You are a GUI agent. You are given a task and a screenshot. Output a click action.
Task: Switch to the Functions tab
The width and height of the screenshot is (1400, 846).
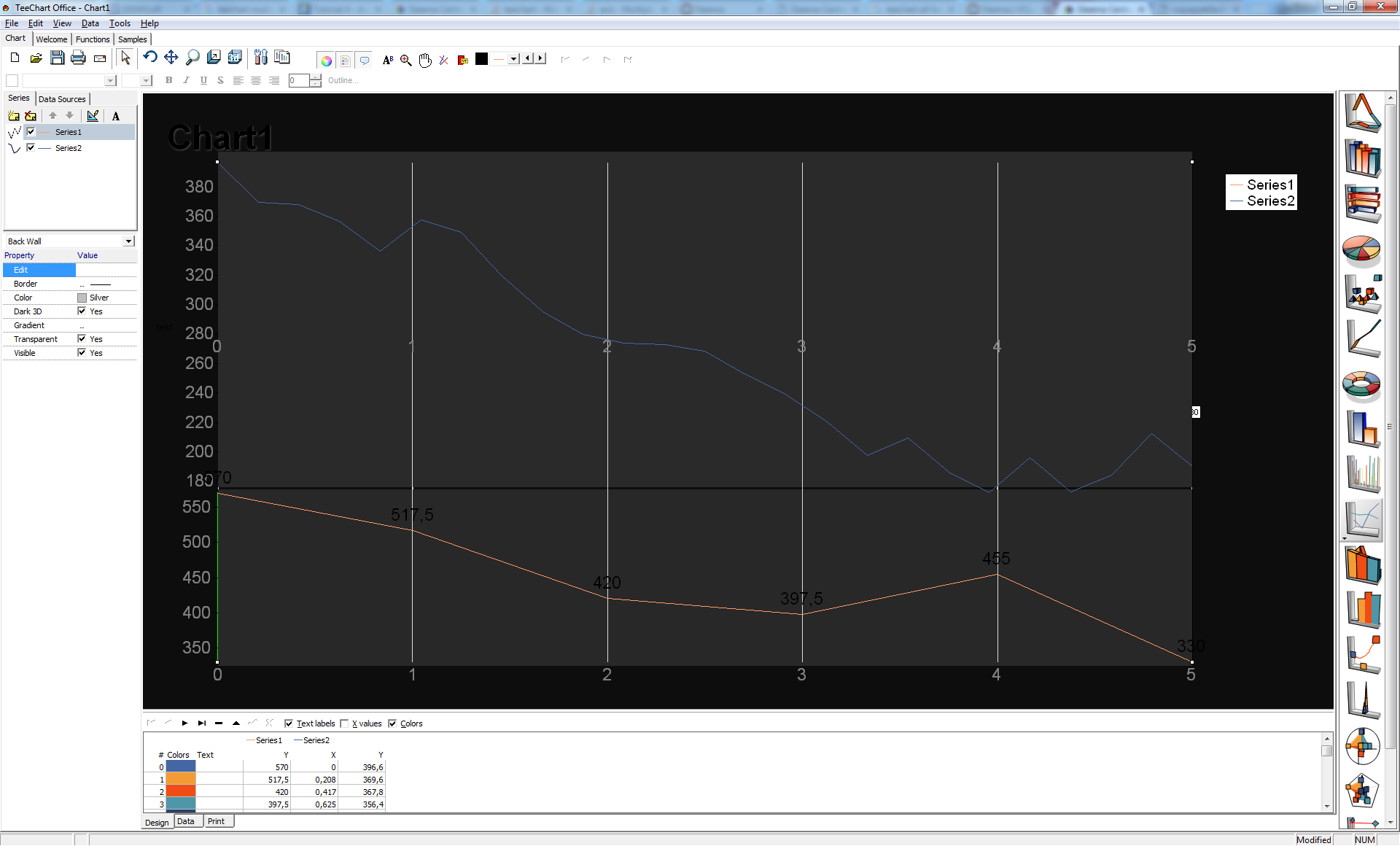pos(93,39)
